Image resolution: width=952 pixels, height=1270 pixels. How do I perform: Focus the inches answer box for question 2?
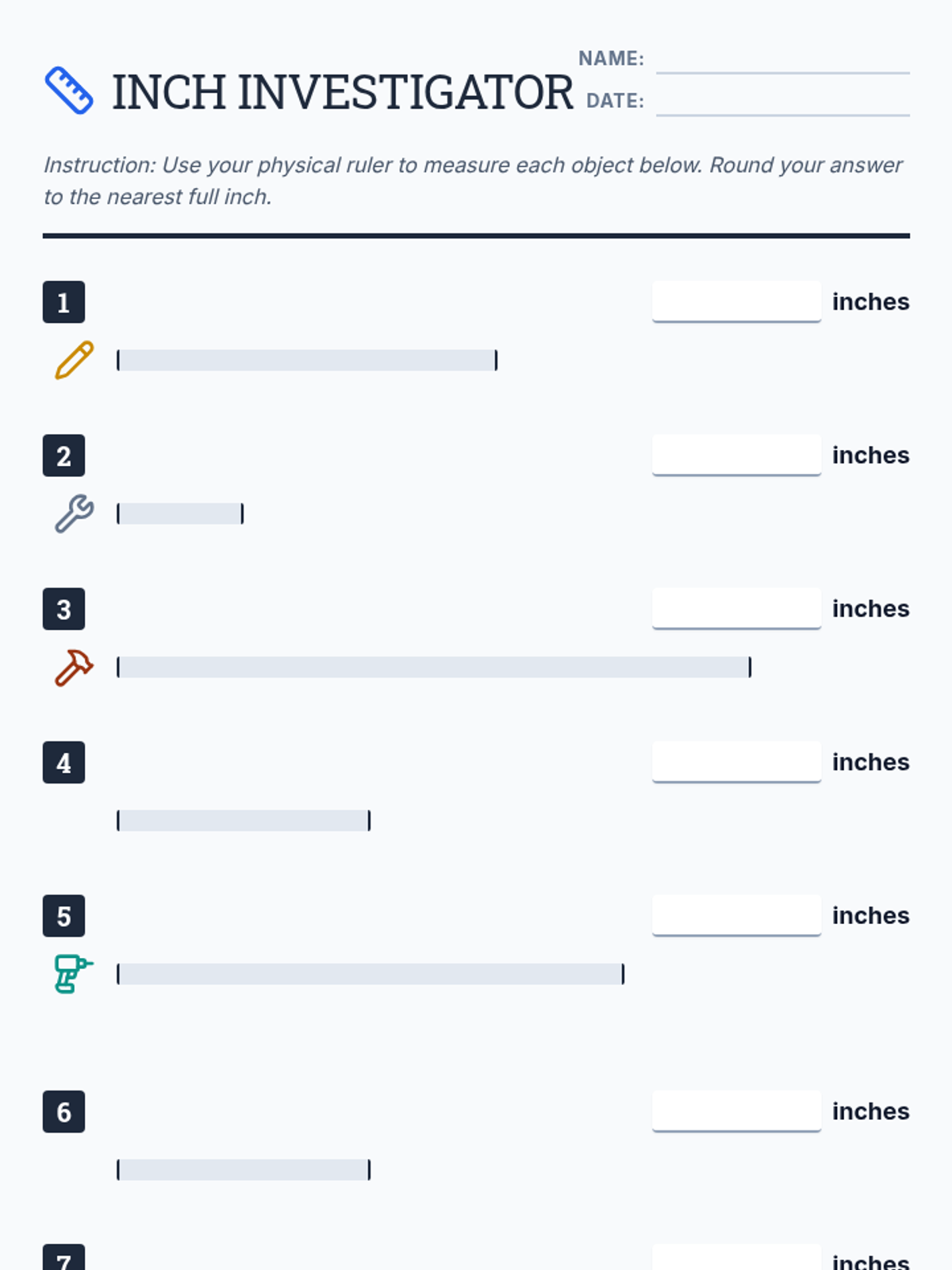click(x=736, y=455)
